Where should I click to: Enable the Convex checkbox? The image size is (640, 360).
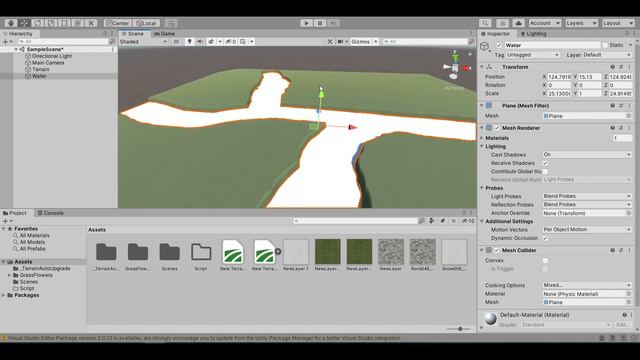click(x=545, y=260)
